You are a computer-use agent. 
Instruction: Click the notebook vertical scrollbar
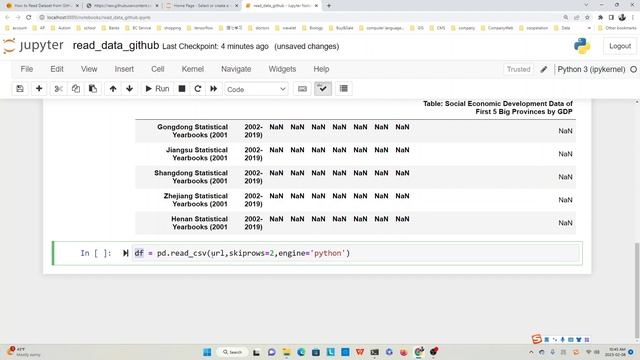tap(637, 290)
